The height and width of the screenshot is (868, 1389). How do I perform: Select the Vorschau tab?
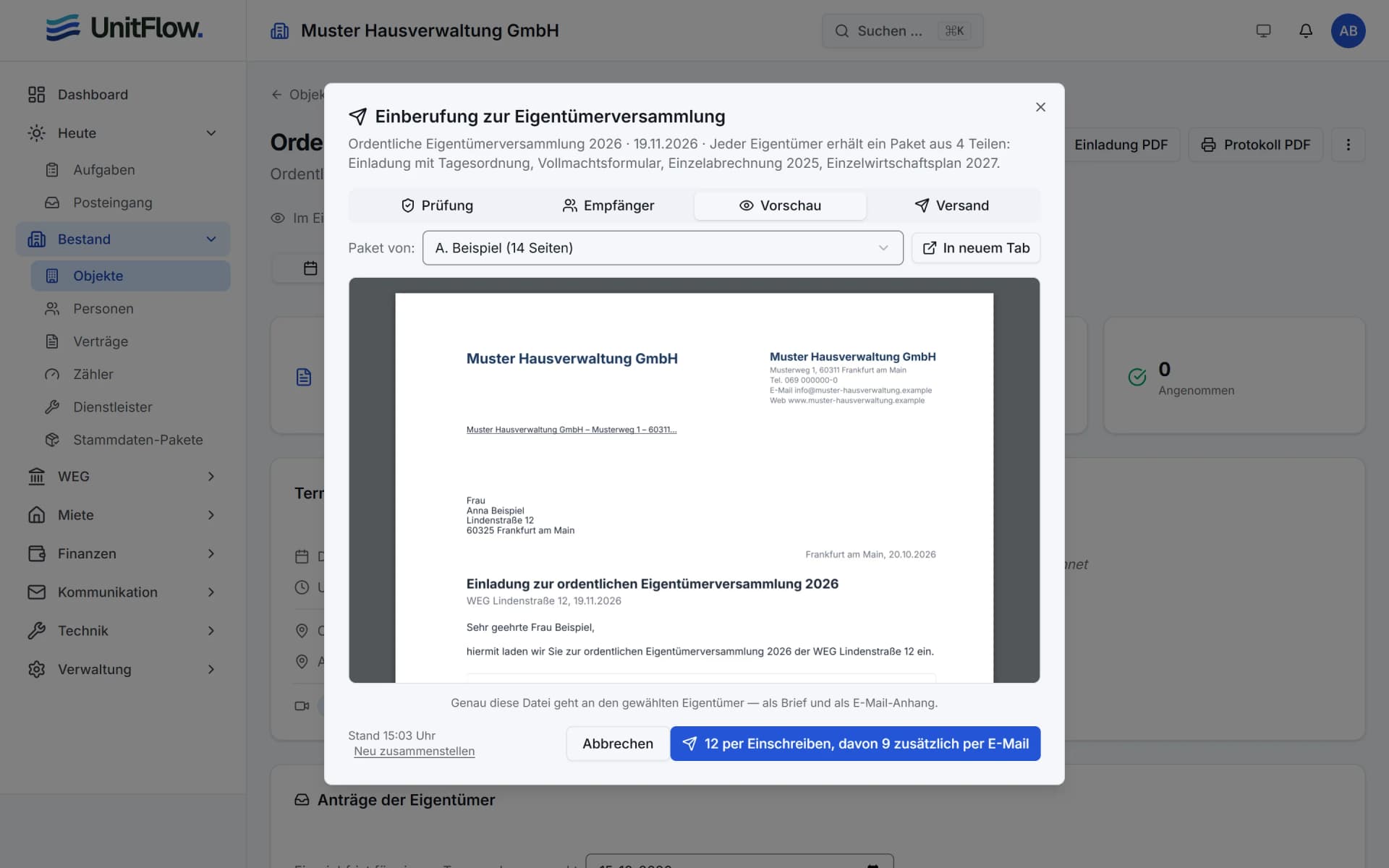tap(780, 205)
